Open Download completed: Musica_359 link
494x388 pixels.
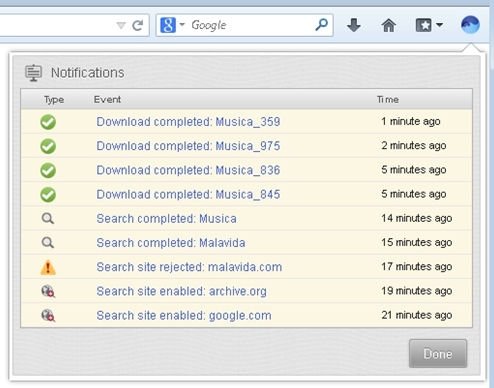188,122
